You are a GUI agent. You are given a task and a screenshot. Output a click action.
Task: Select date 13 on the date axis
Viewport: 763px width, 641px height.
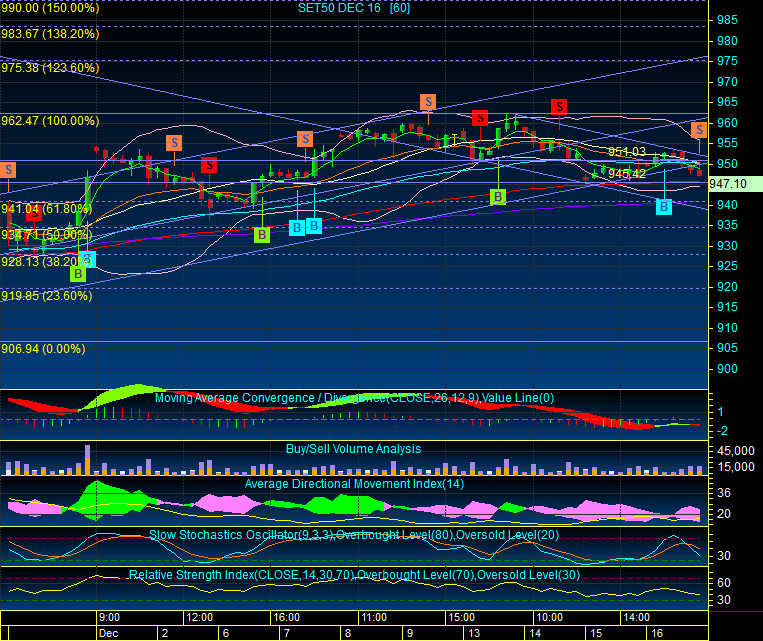[474, 633]
